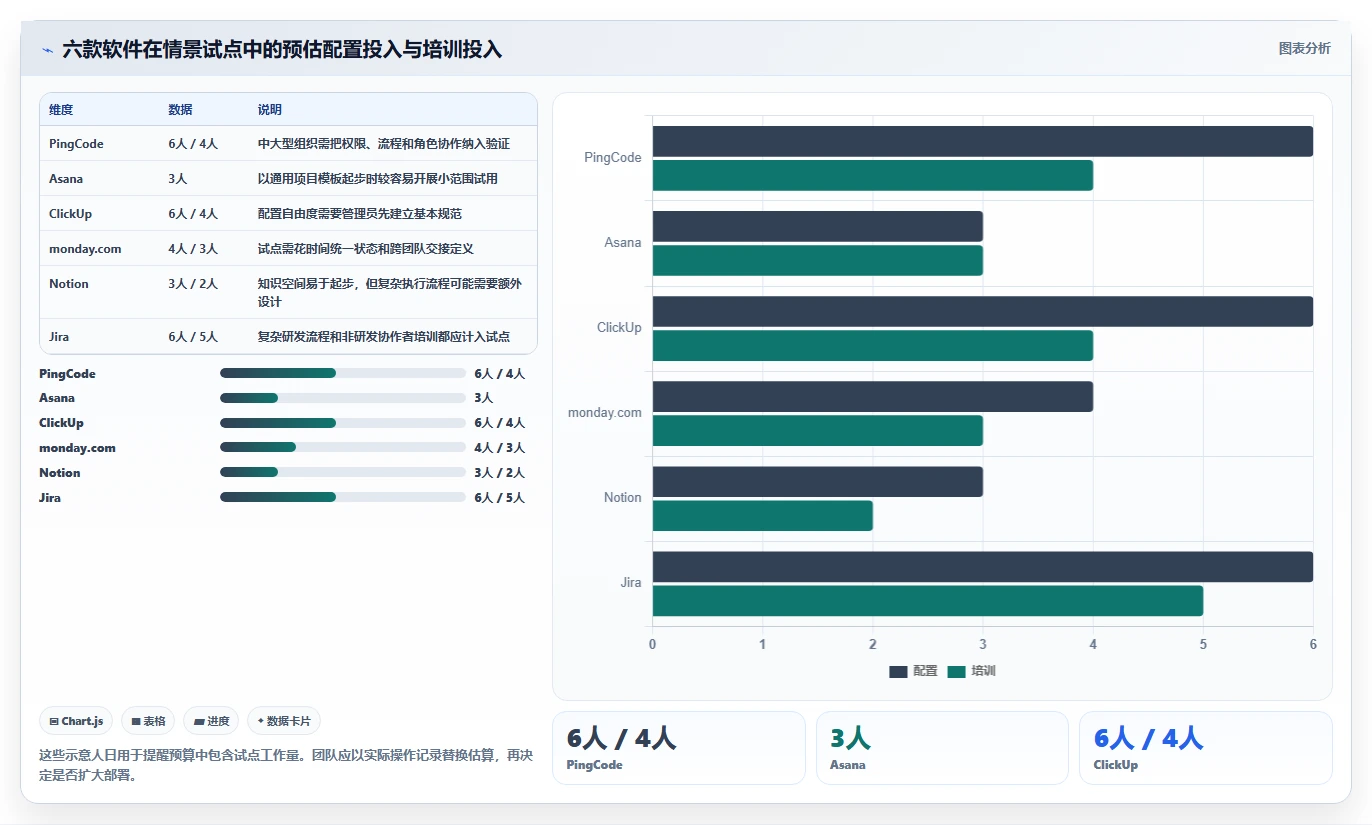This screenshot has width=1372, height=825.
Task: Click the 配置 legend label text
Action: (x=925, y=671)
